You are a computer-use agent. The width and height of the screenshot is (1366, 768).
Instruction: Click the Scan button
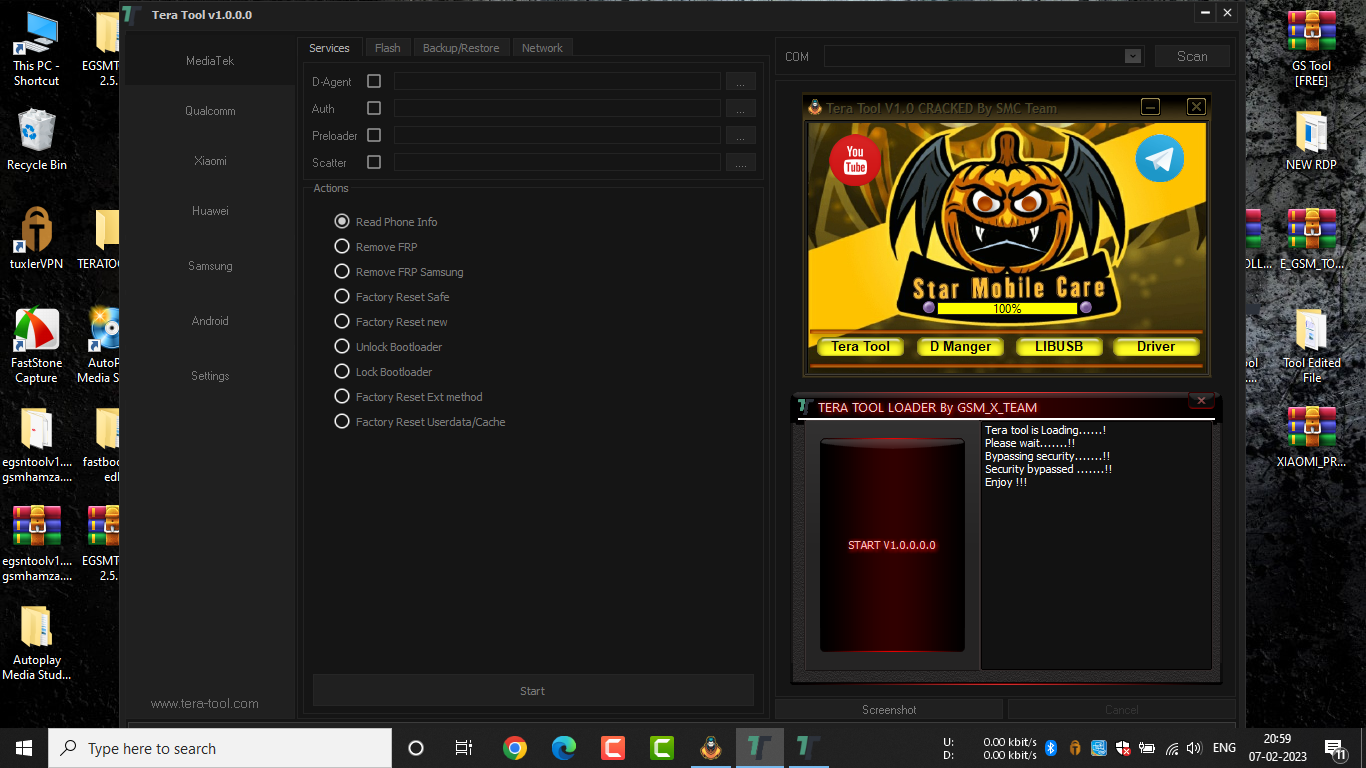[1192, 56]
